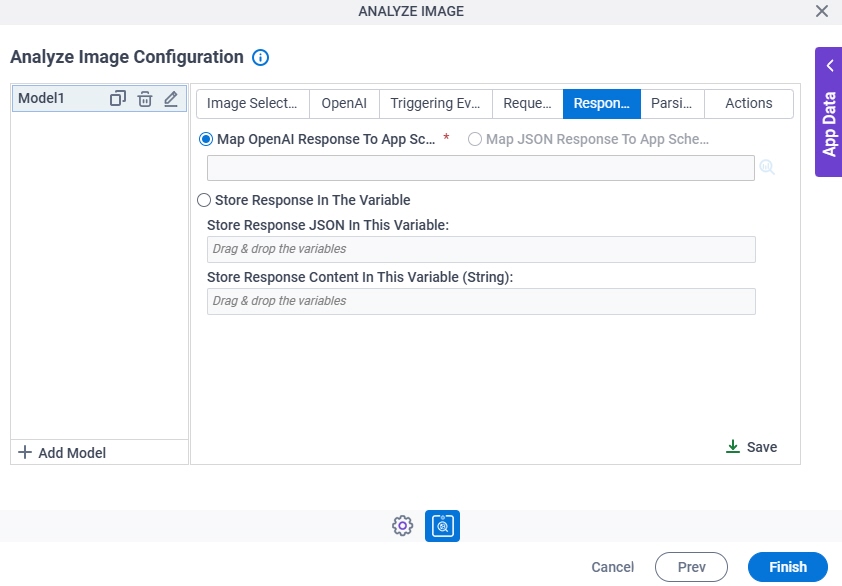
Task: Click the plus icon for Add Model
Action: tap(25, 452)
